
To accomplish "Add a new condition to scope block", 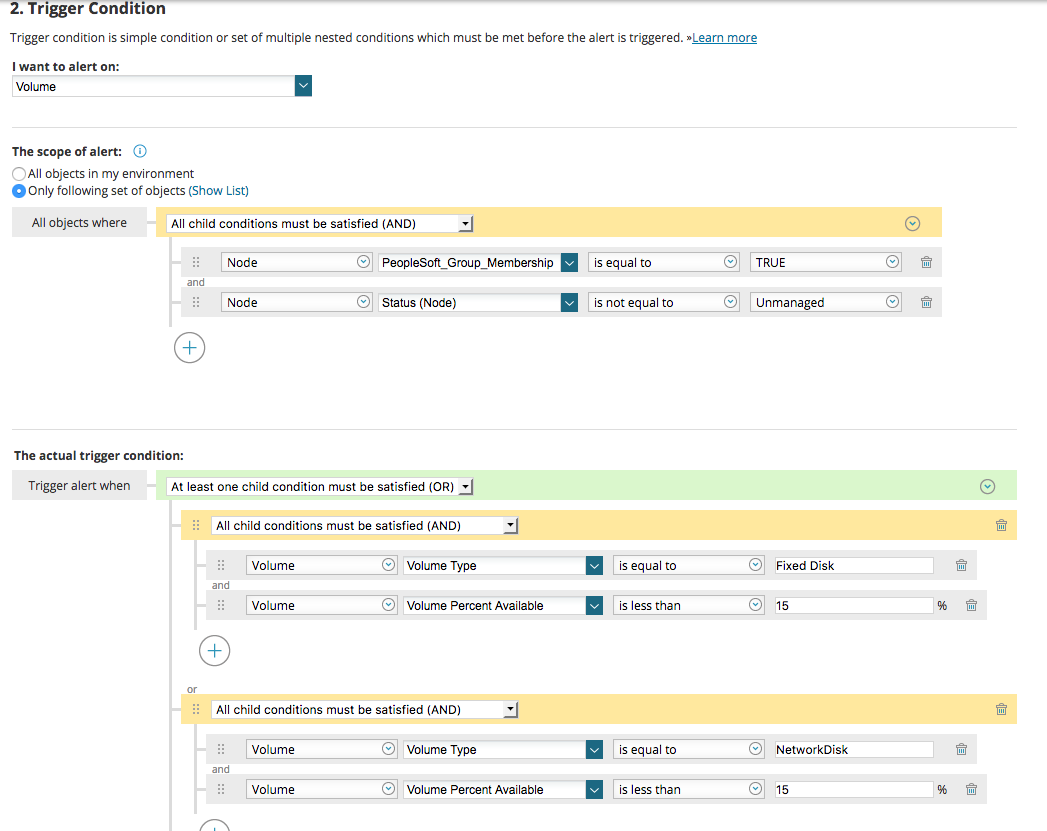I will click(x=189, y=348).
